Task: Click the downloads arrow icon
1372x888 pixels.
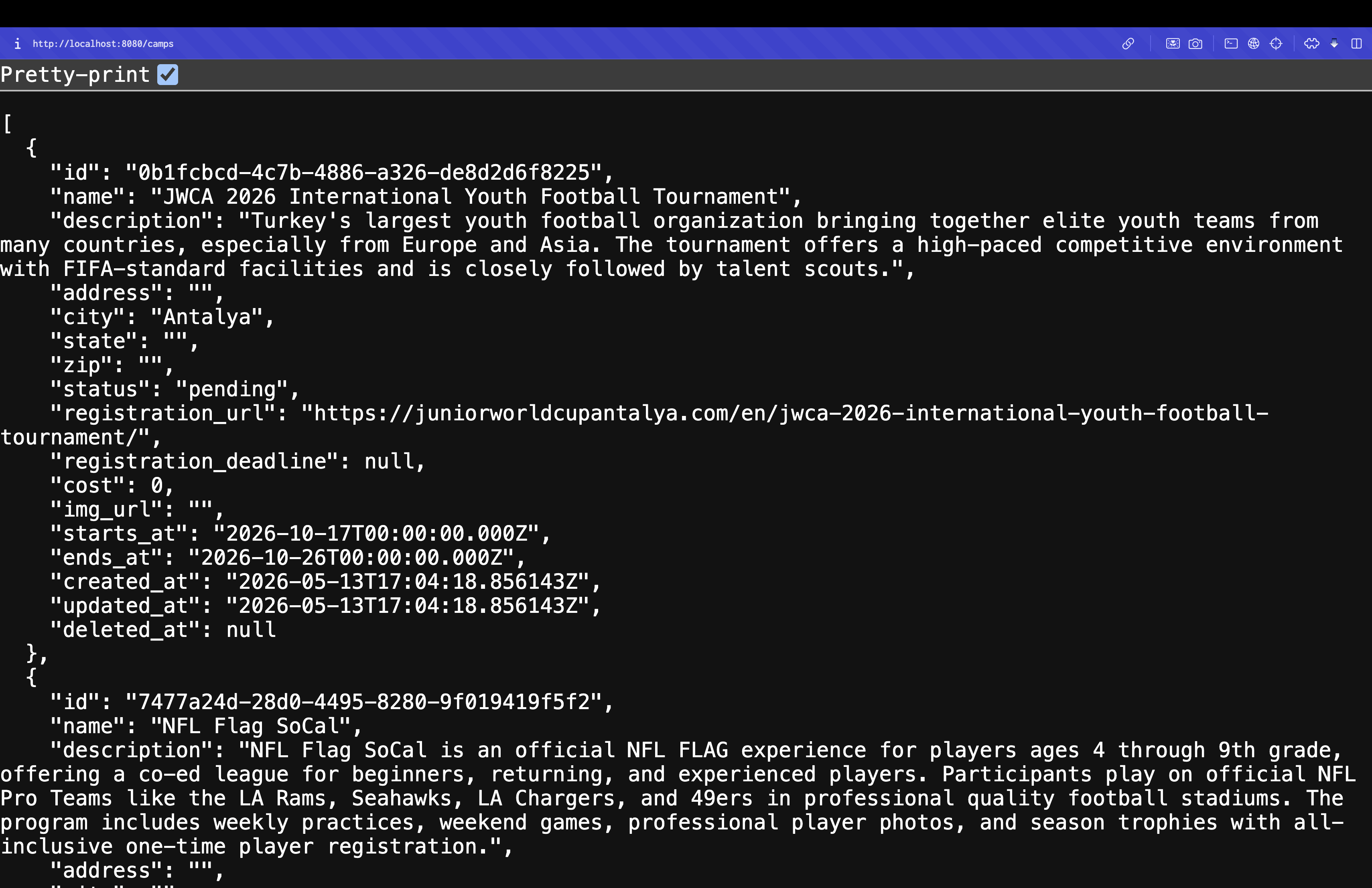Action: click(x=1334, y=44)
